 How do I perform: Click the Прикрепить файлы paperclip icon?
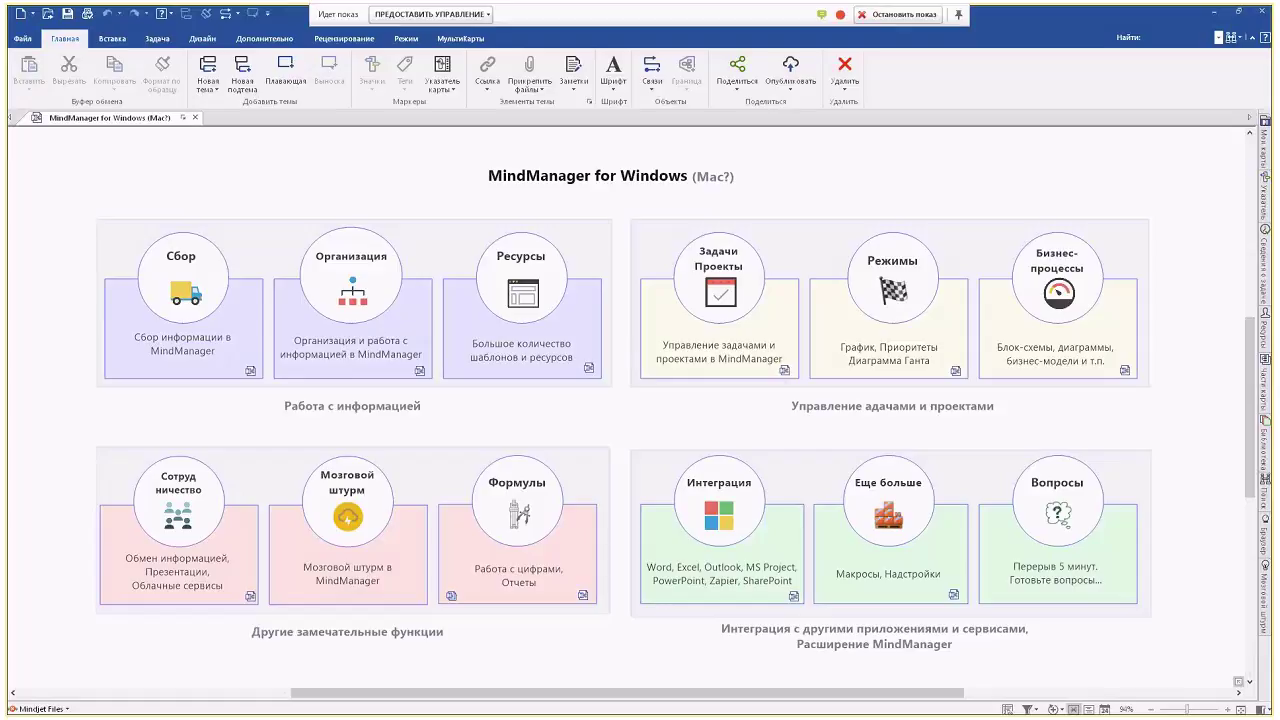530,64
